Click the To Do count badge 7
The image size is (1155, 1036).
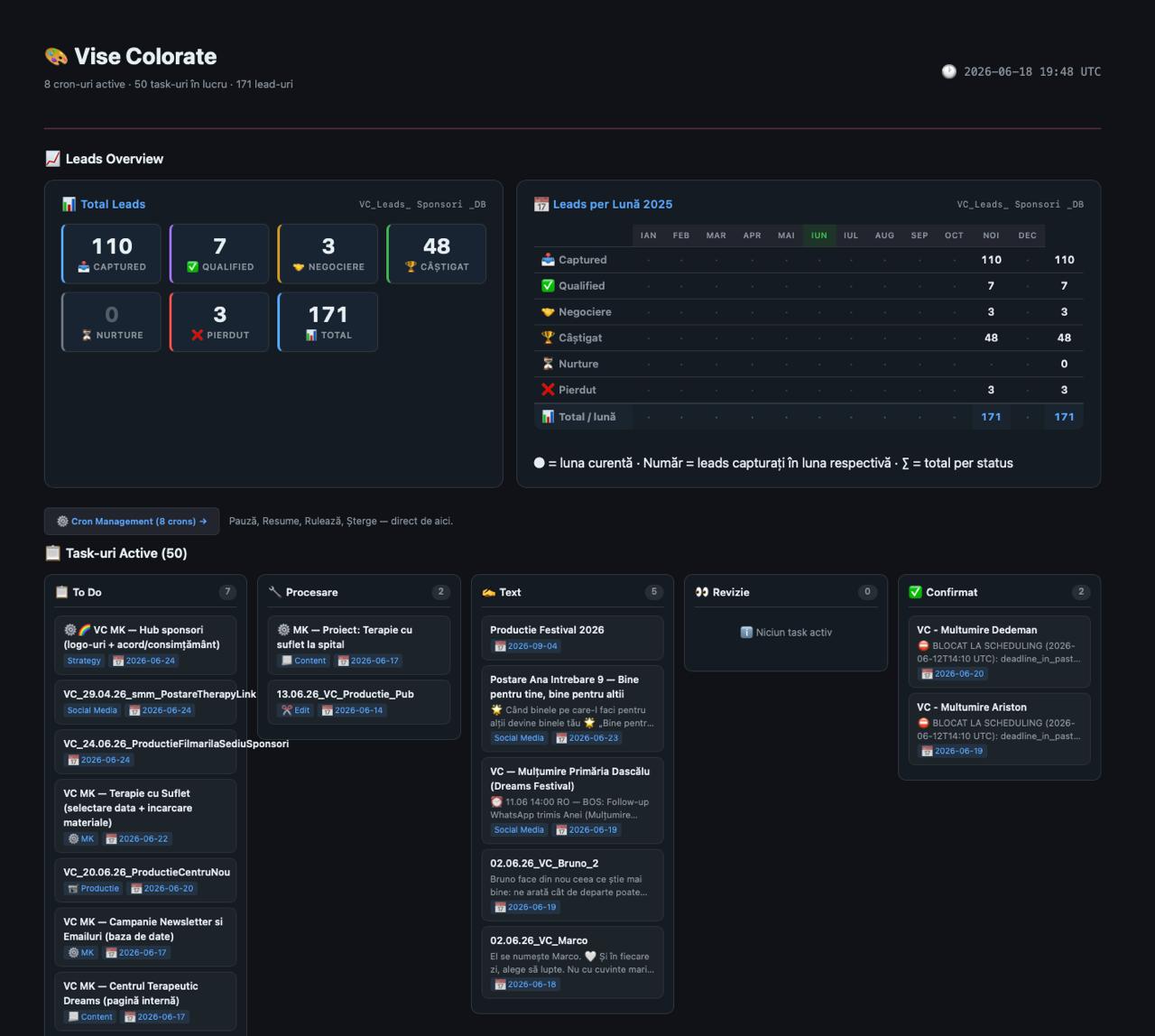click(227, 592)
